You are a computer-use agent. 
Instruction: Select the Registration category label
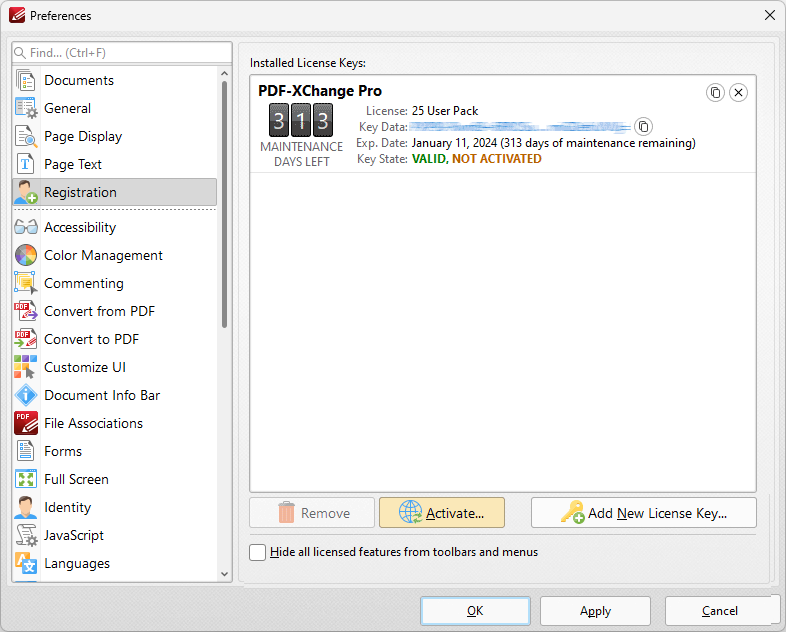pyautogui.click(x=80, y=192)
